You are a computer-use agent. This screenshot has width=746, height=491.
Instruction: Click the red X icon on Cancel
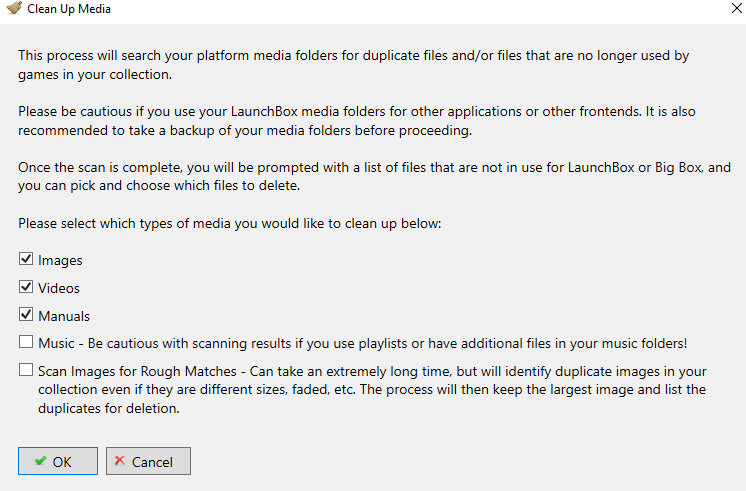pos(119,461)
